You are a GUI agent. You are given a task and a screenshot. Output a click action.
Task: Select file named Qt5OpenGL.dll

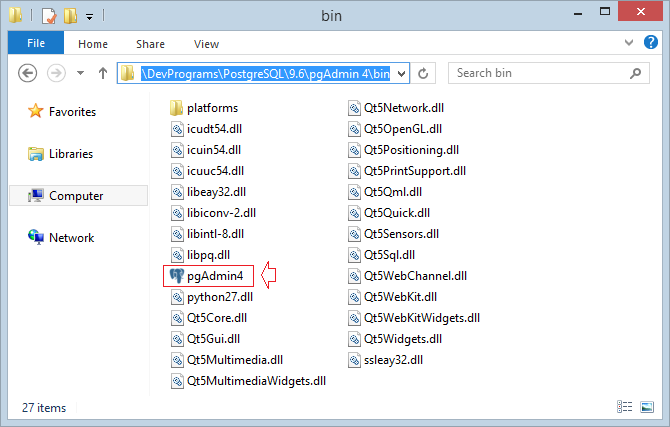pyautogui.click(x=403, y=129)
